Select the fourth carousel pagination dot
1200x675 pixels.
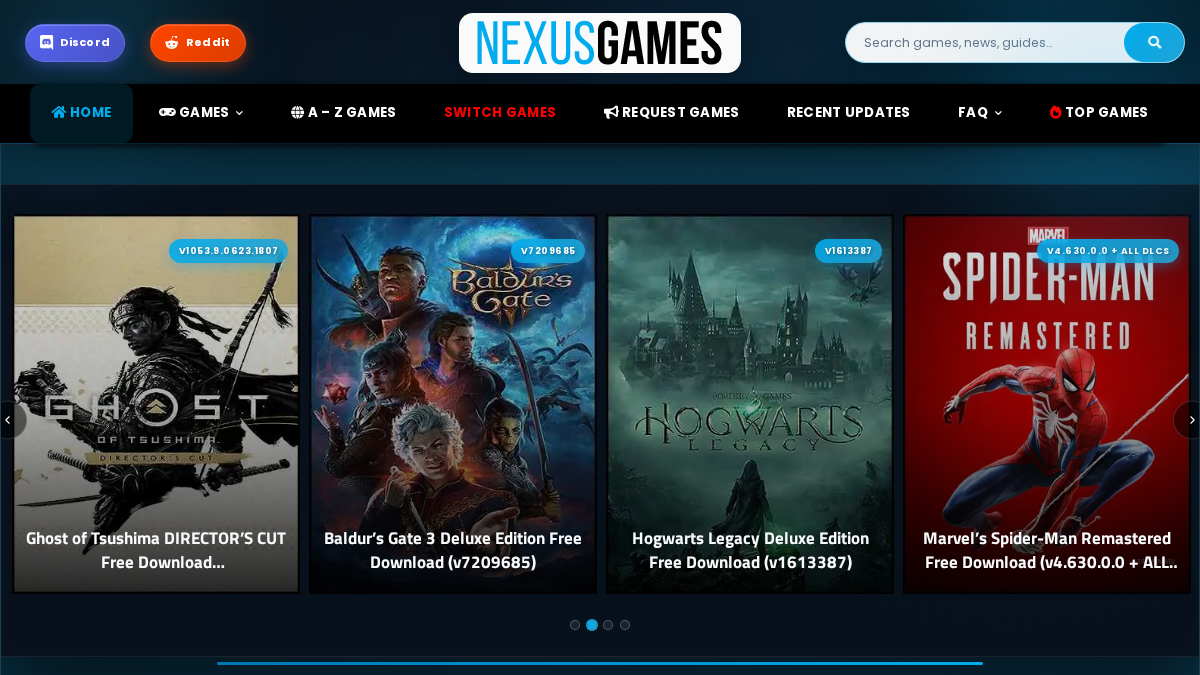(x=625, y=625)
